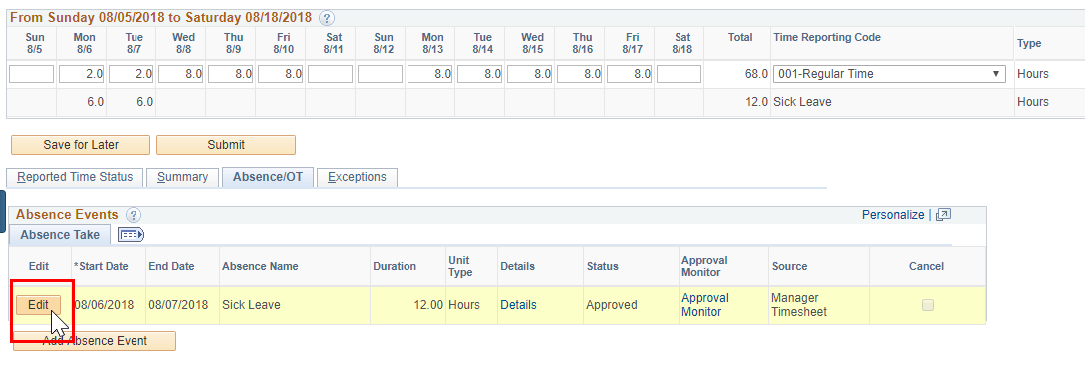Open help icon beside timesheet date range
Screen dimensions: 1085x367
[327, 18]
